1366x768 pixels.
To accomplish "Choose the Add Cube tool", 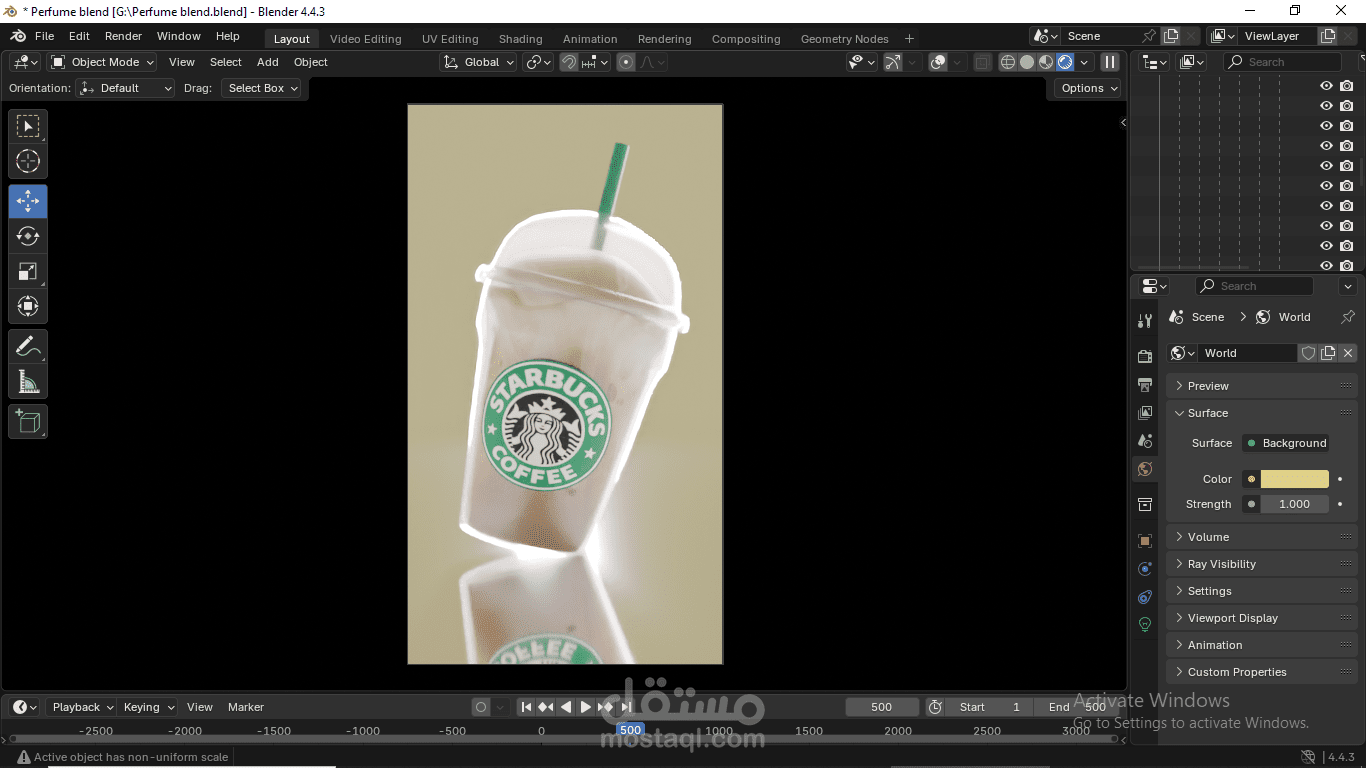I will click(x=28, y=421).
